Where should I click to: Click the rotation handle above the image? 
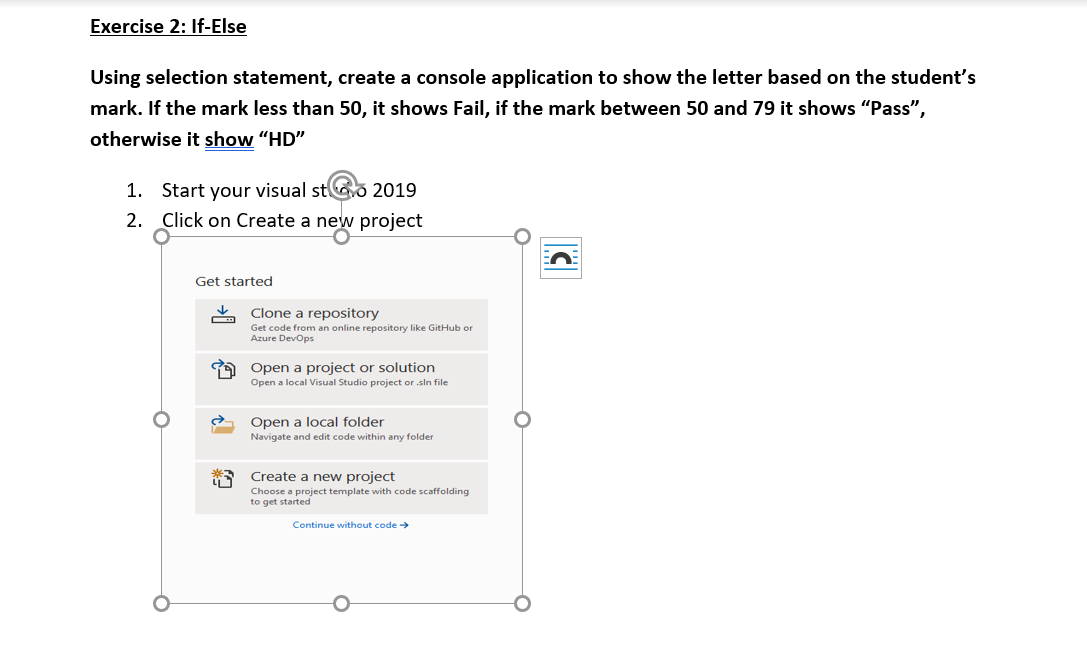341,185
